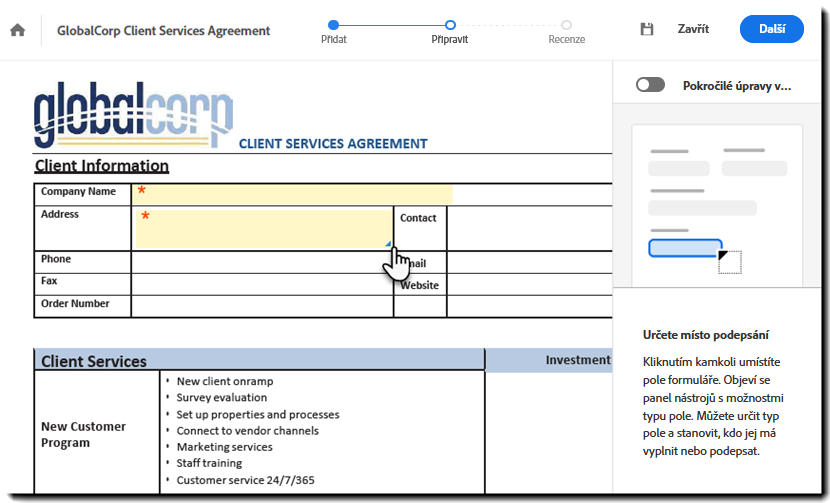This screenshot has width=830, height=503.
Task: Click 'Set up properties and processes' bullet
Action: point(258,415)
